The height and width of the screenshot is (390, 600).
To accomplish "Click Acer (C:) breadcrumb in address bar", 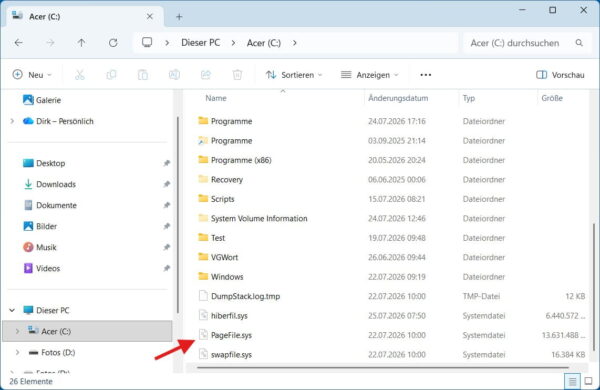I will [x=264, y=43].
